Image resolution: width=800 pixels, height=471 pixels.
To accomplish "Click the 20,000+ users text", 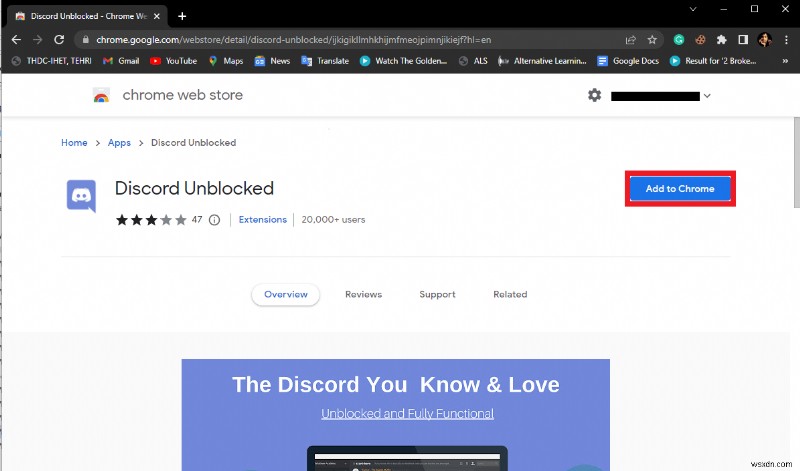I will (x=333, y=219).
